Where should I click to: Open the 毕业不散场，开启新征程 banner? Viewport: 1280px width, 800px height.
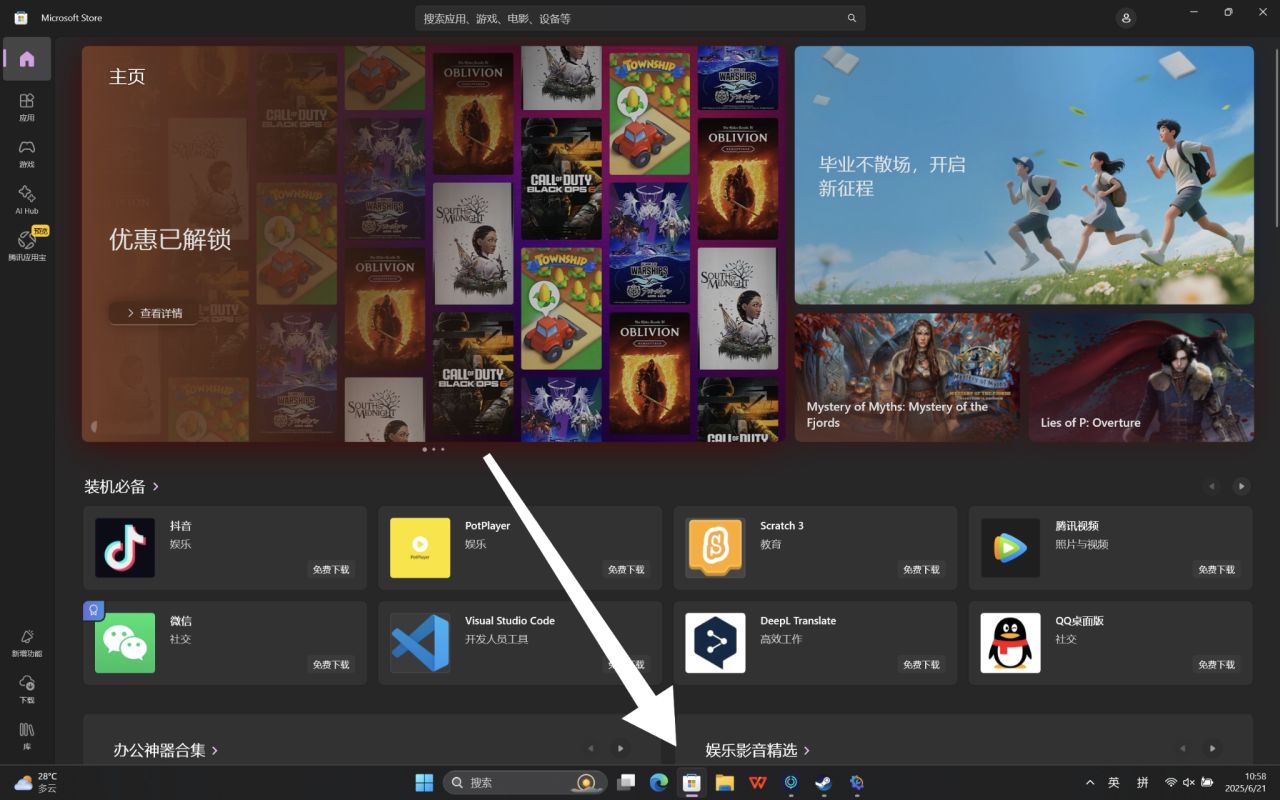tap(1024, 175)
